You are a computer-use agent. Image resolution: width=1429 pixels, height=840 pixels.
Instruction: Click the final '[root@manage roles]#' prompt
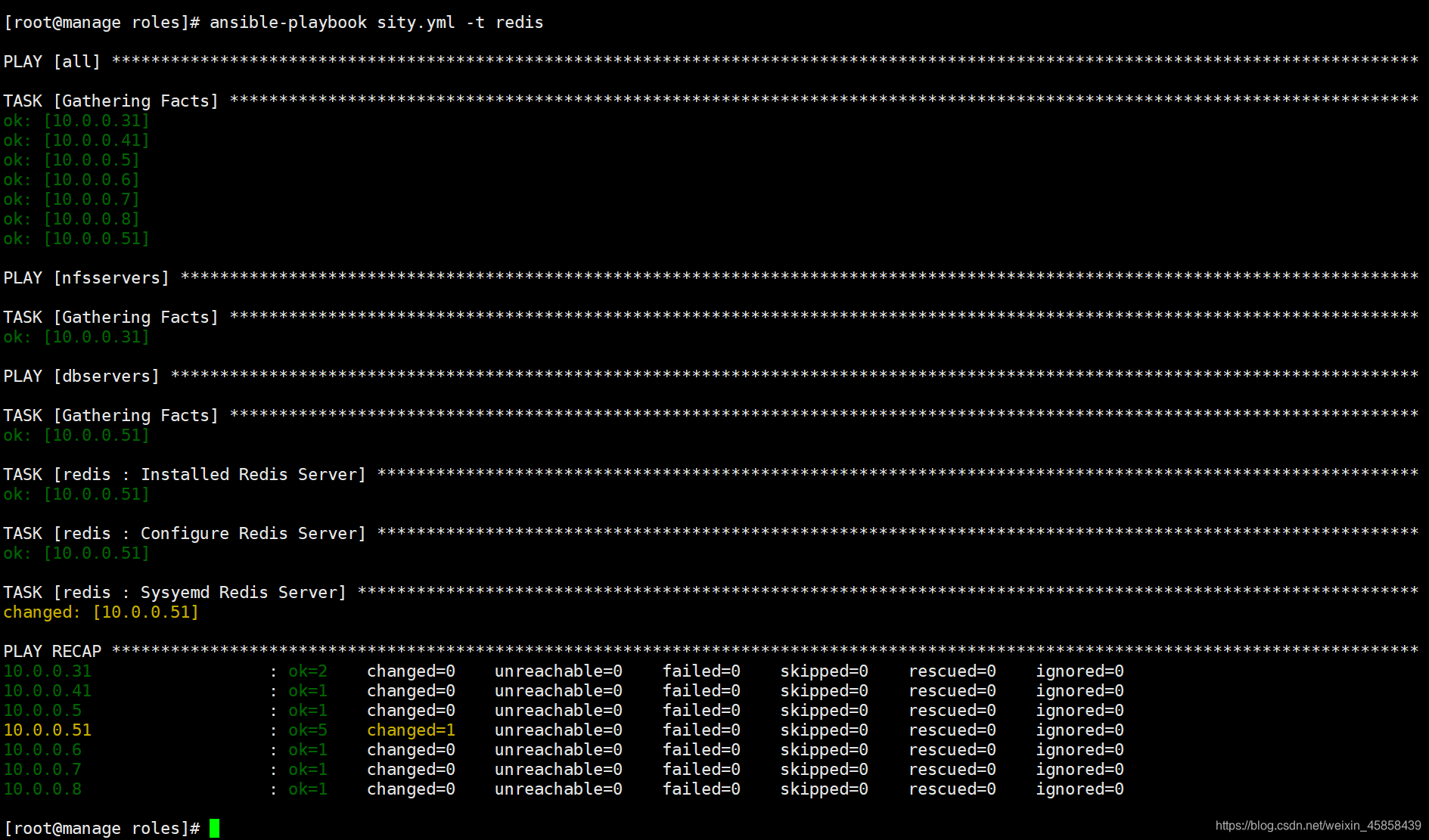point(101,829)
